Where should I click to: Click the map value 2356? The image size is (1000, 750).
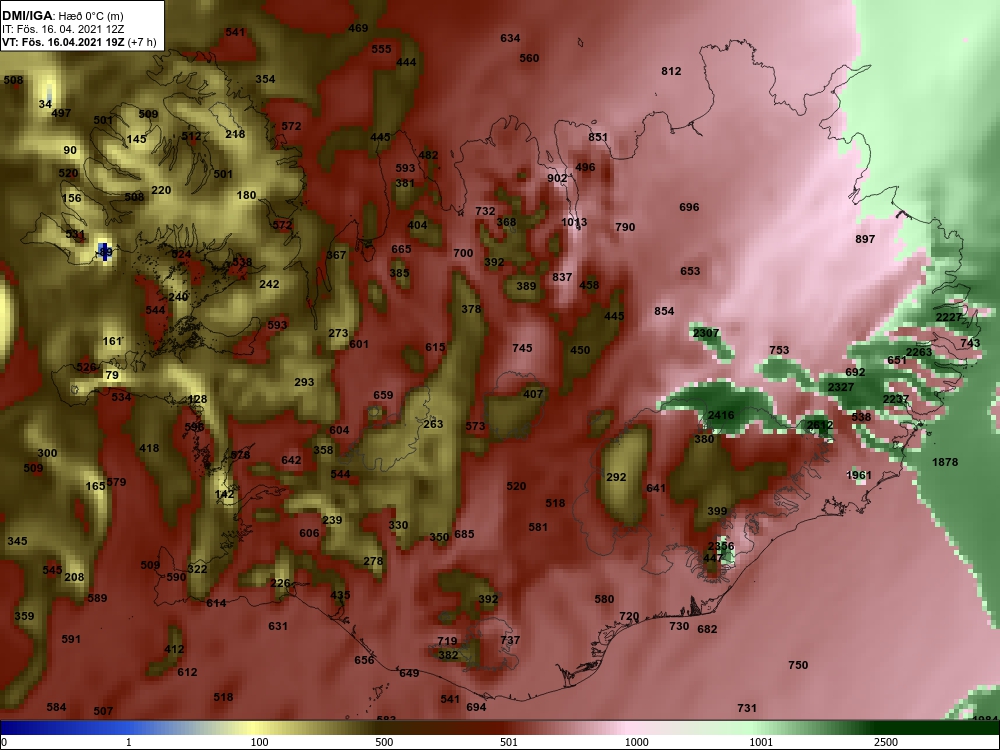pos(721,547)
